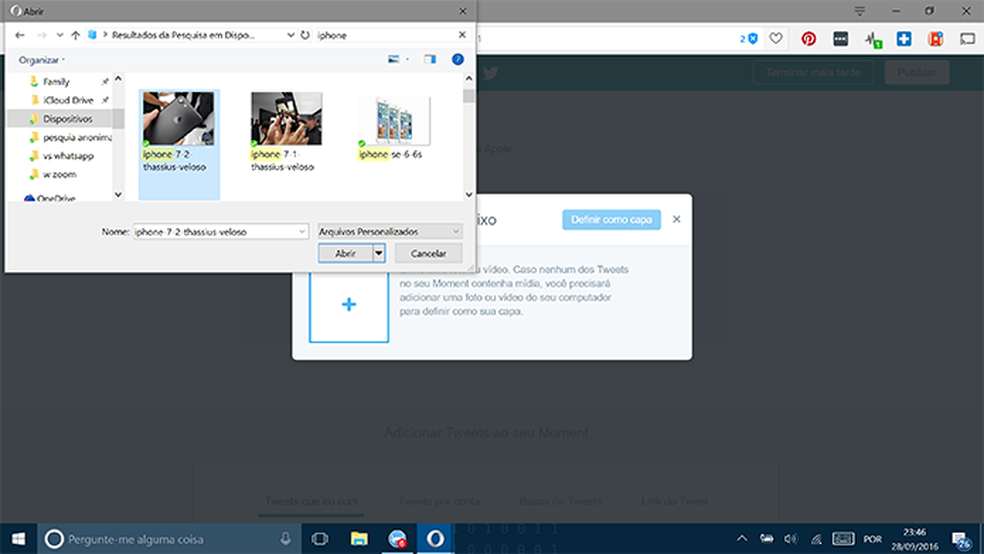984x554 pixels.
Task: Click the help question mark icon in dialog
Action: pos(458,60)
